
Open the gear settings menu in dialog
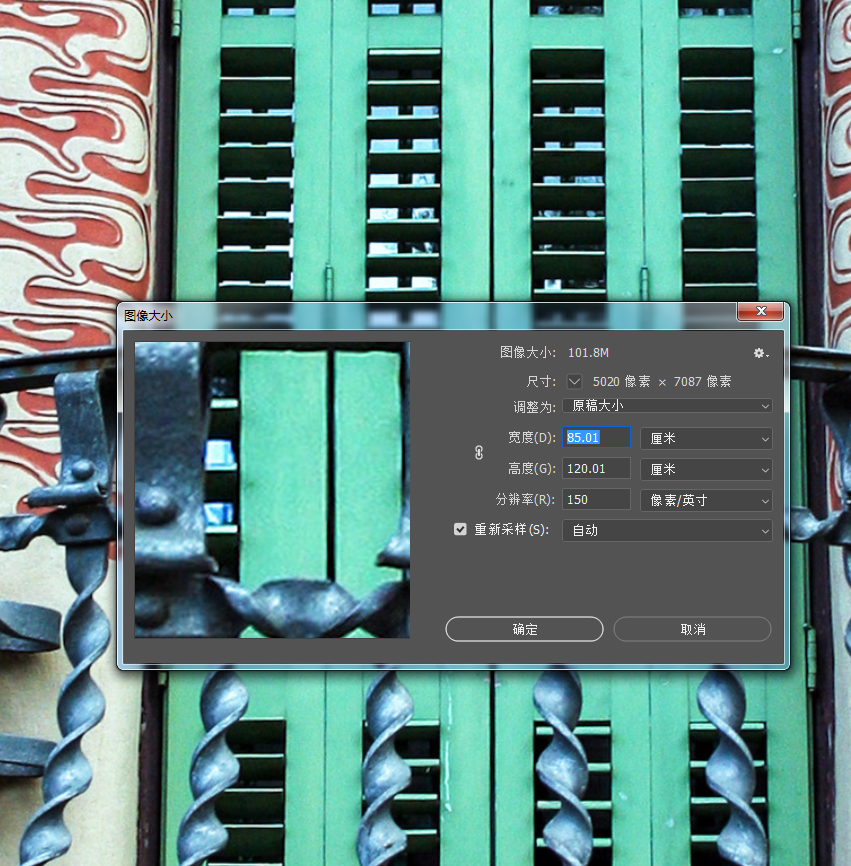pos(760,353)
